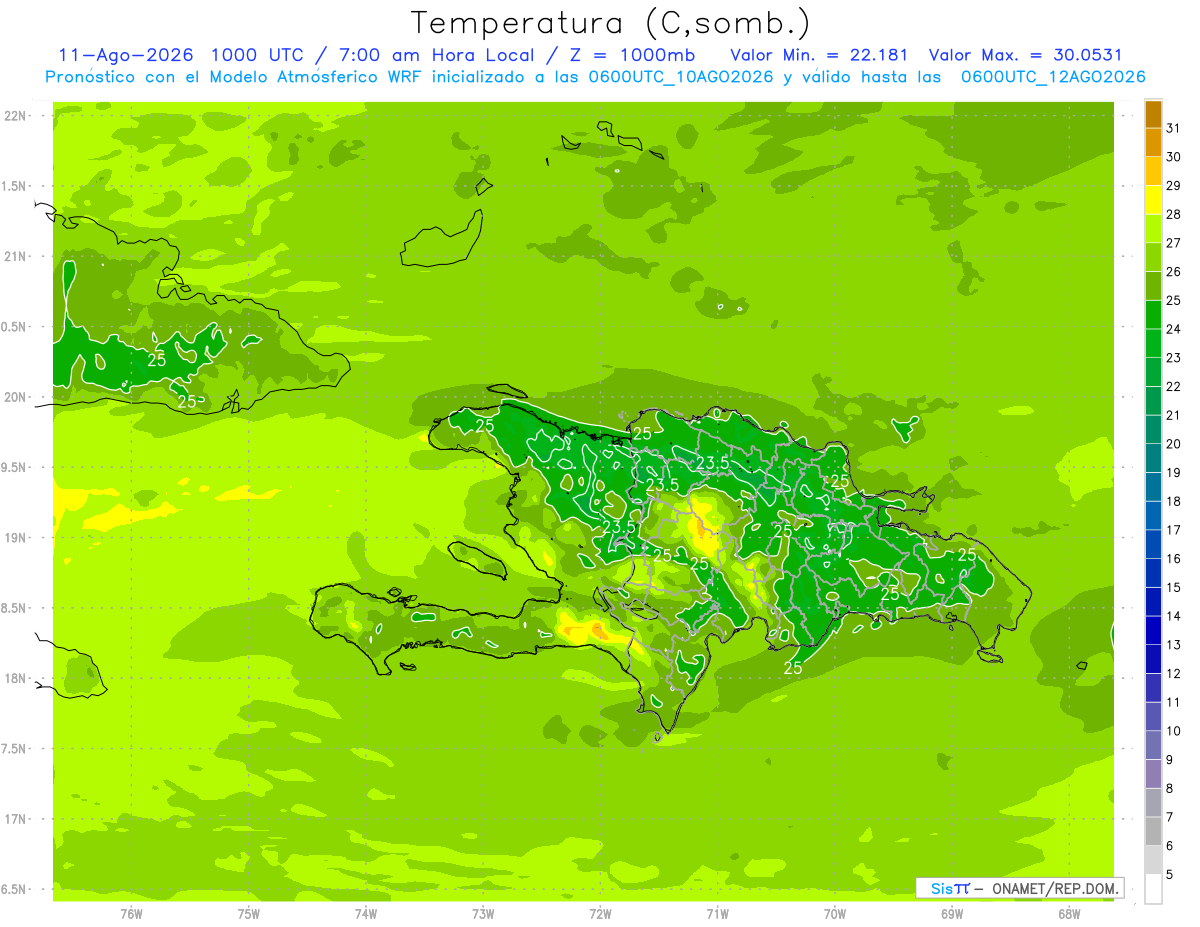The width and height of the screenshot is (1200, 927).
Task: Click the color scale label "17"
Action: 1174,530
